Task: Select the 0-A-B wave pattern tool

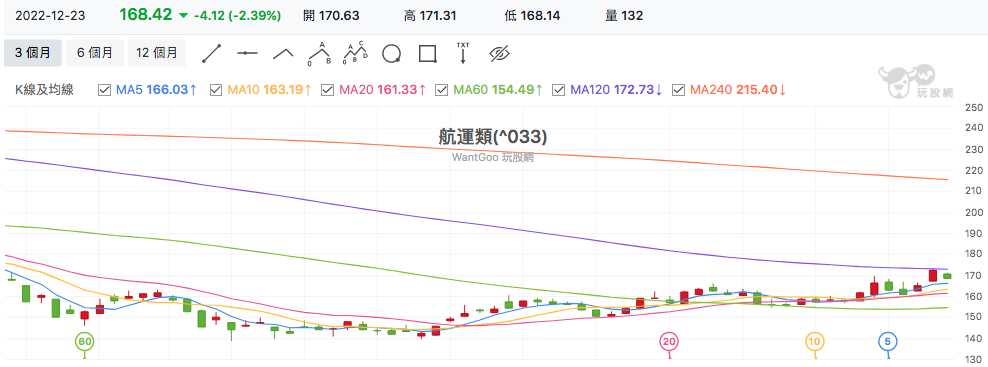Action: click(x=319, y=54)
